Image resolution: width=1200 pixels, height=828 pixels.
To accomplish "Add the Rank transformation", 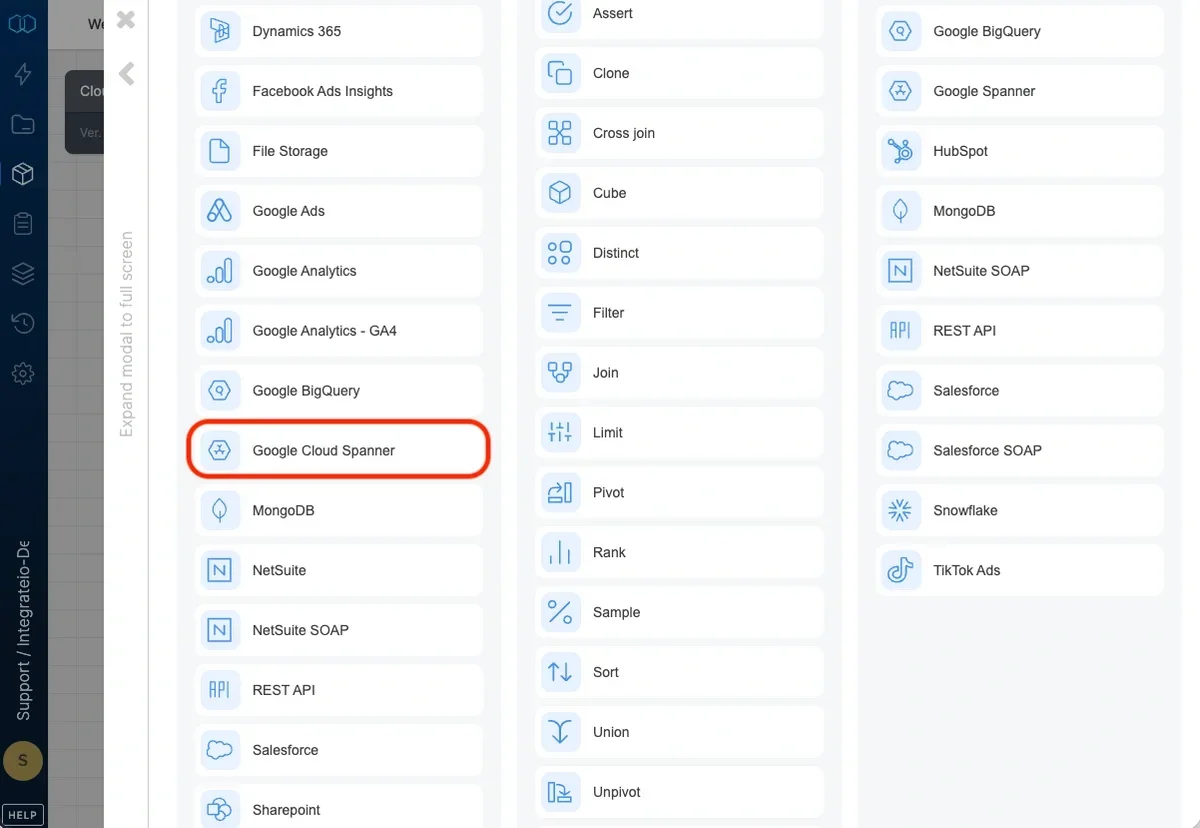I will [680, 553].
